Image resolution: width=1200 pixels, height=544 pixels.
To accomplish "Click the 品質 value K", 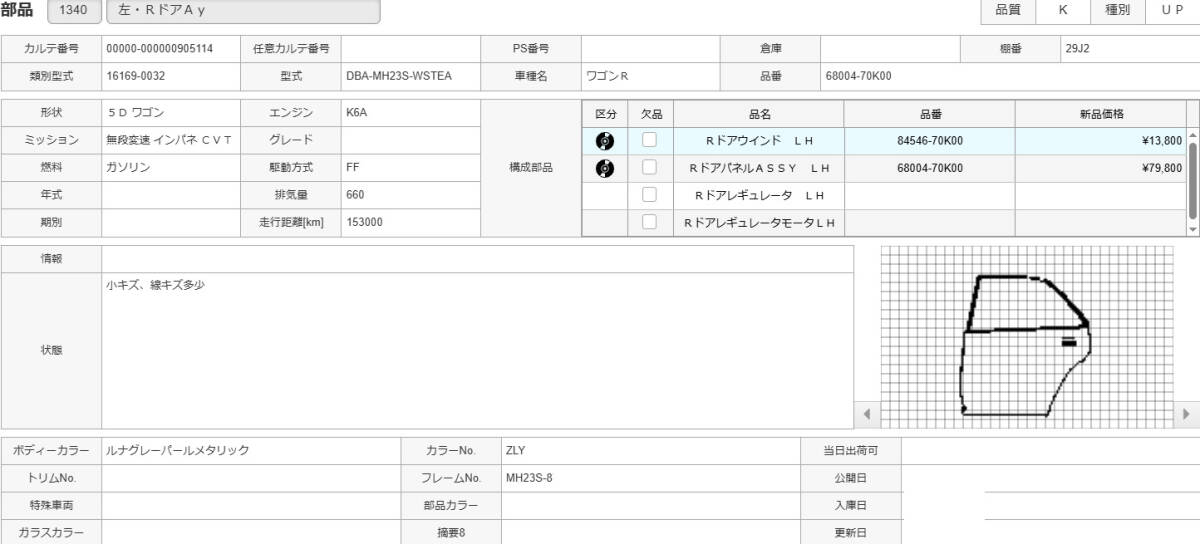I will click(x=1064, y=10).
